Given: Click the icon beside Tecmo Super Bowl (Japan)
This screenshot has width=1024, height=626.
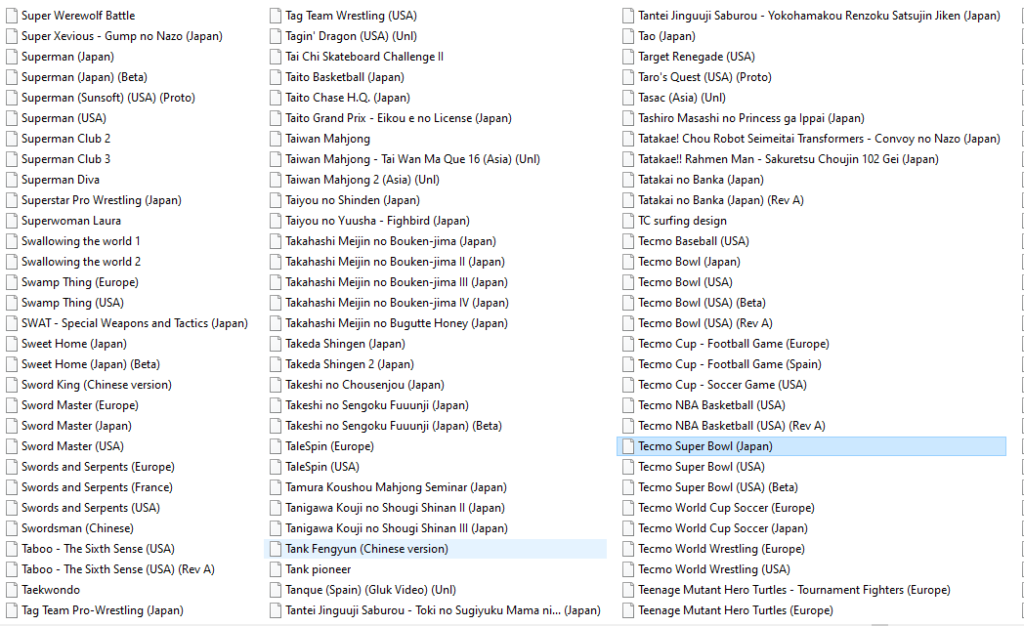Looking at the screenshot, I should (629, 446).
